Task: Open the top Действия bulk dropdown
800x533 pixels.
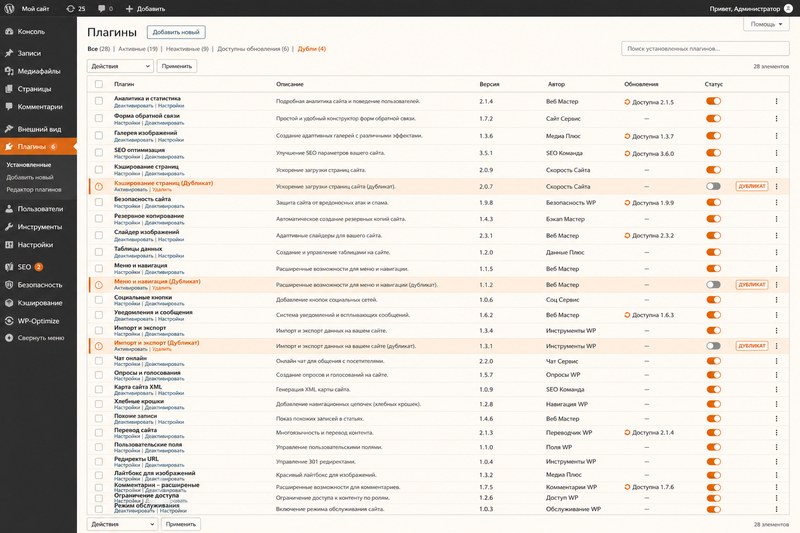Action: tap(120, 66)
